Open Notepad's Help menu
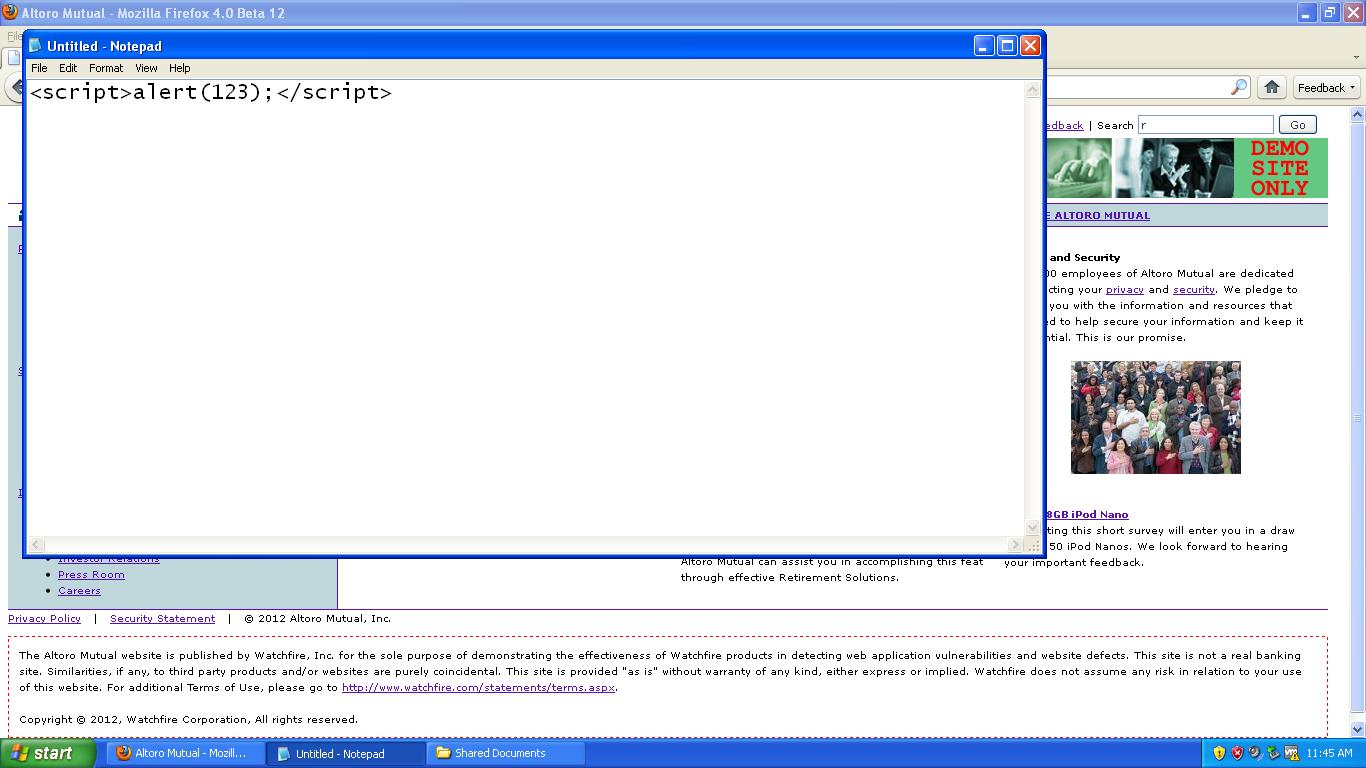Image resolution: width=1366 pixels, height=768 pixels. click(x=180, y=68)
